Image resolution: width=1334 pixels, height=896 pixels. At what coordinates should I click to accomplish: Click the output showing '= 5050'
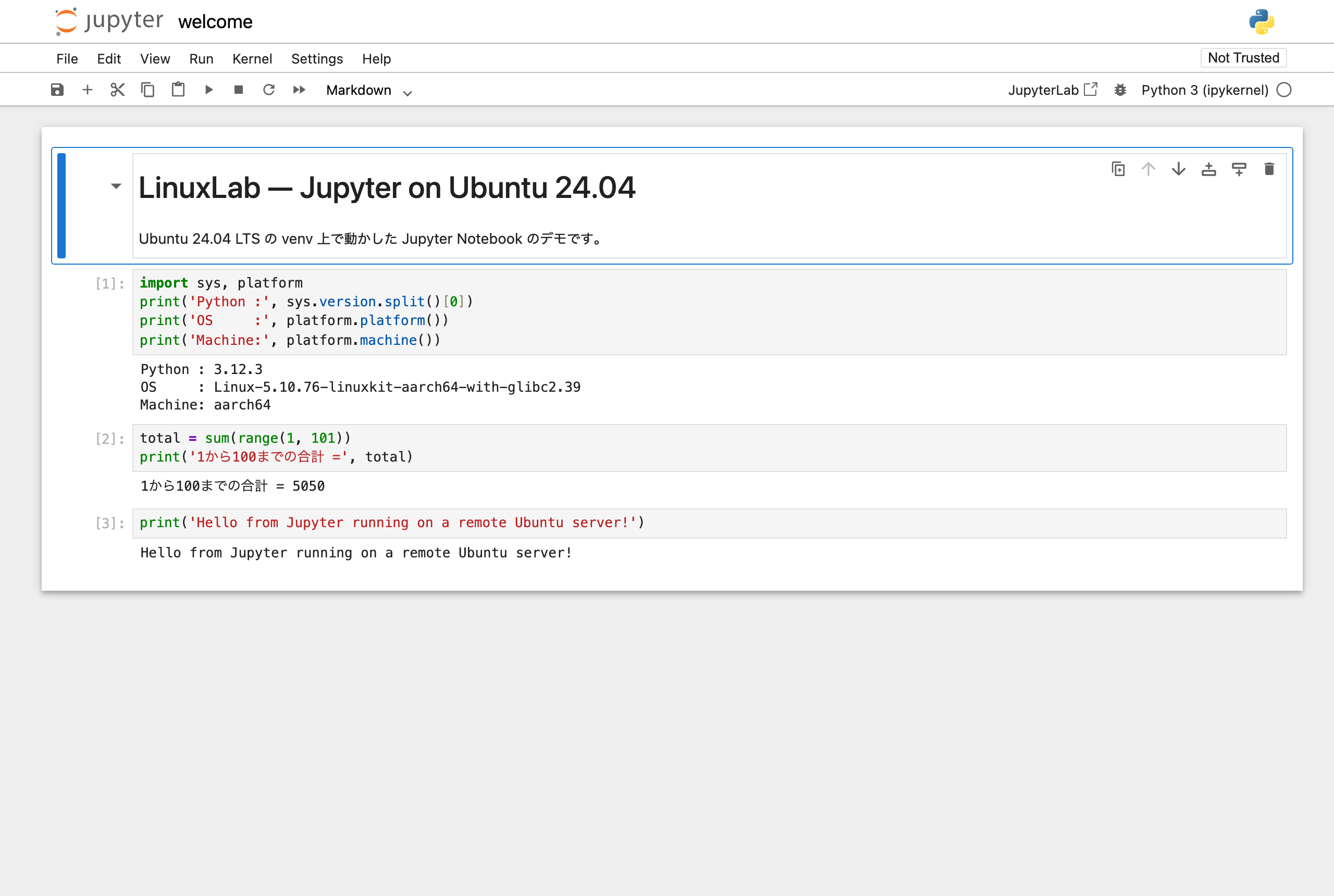tap(232, 486)
